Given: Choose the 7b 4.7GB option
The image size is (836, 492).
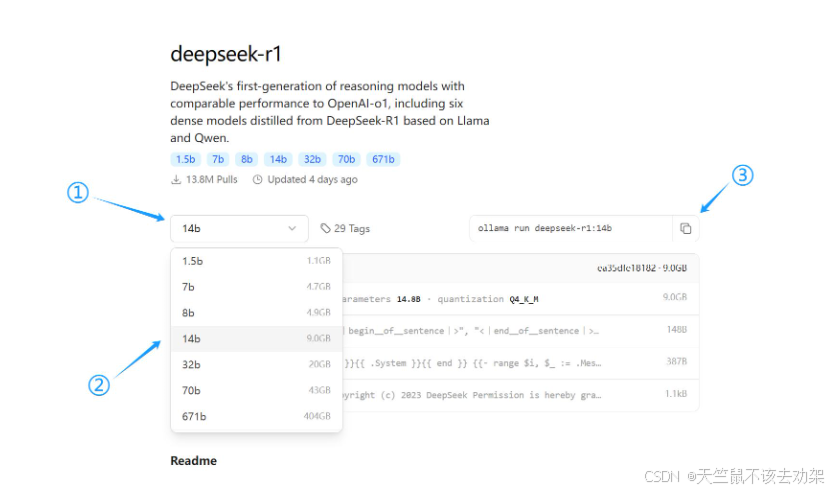Looking at the screenshot, I should [x=256, y=287].
